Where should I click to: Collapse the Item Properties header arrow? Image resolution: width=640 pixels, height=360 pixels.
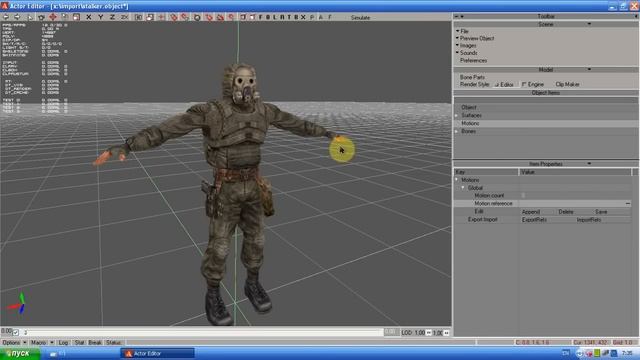coord(589,164)
